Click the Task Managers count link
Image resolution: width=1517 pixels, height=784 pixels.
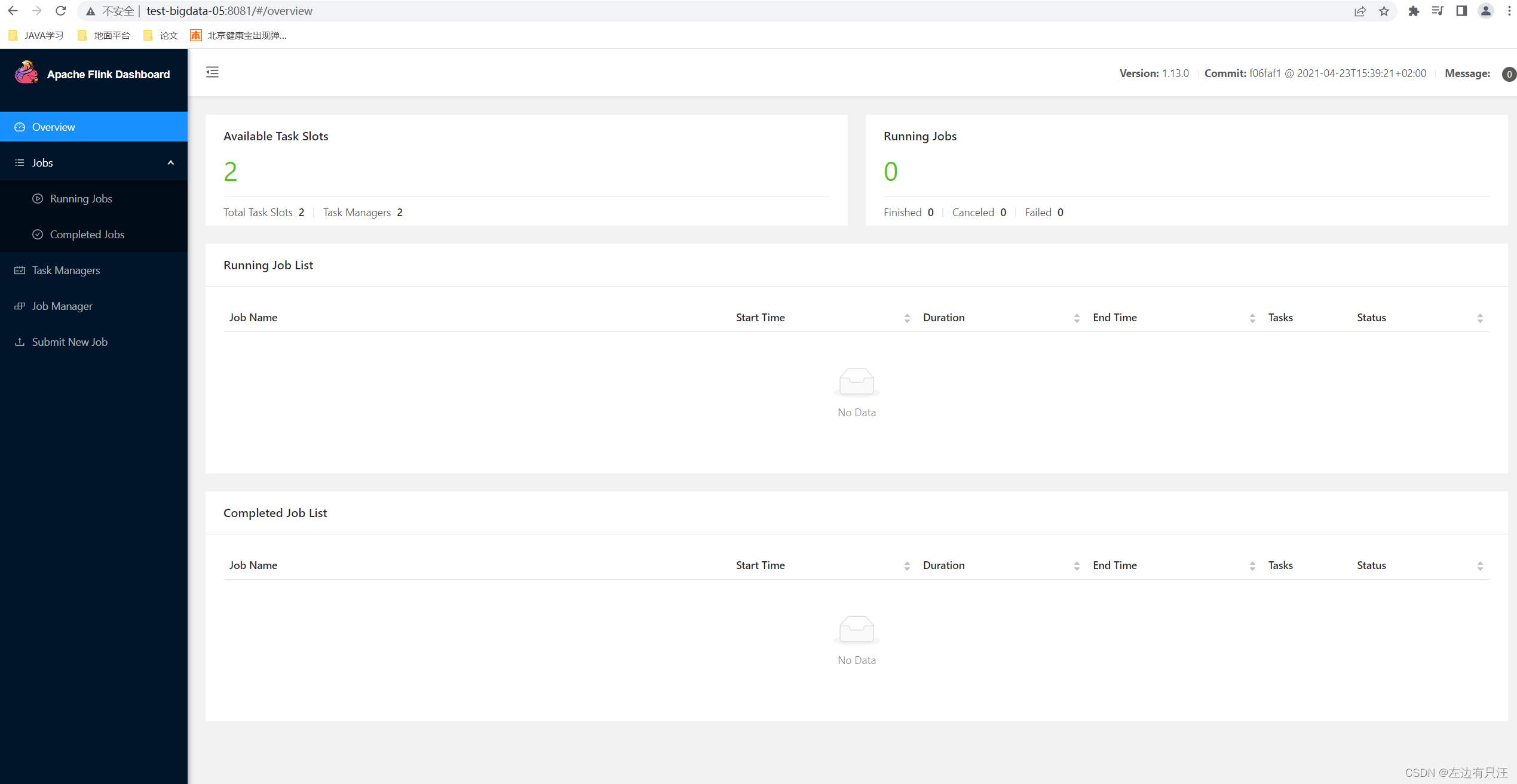400,212
